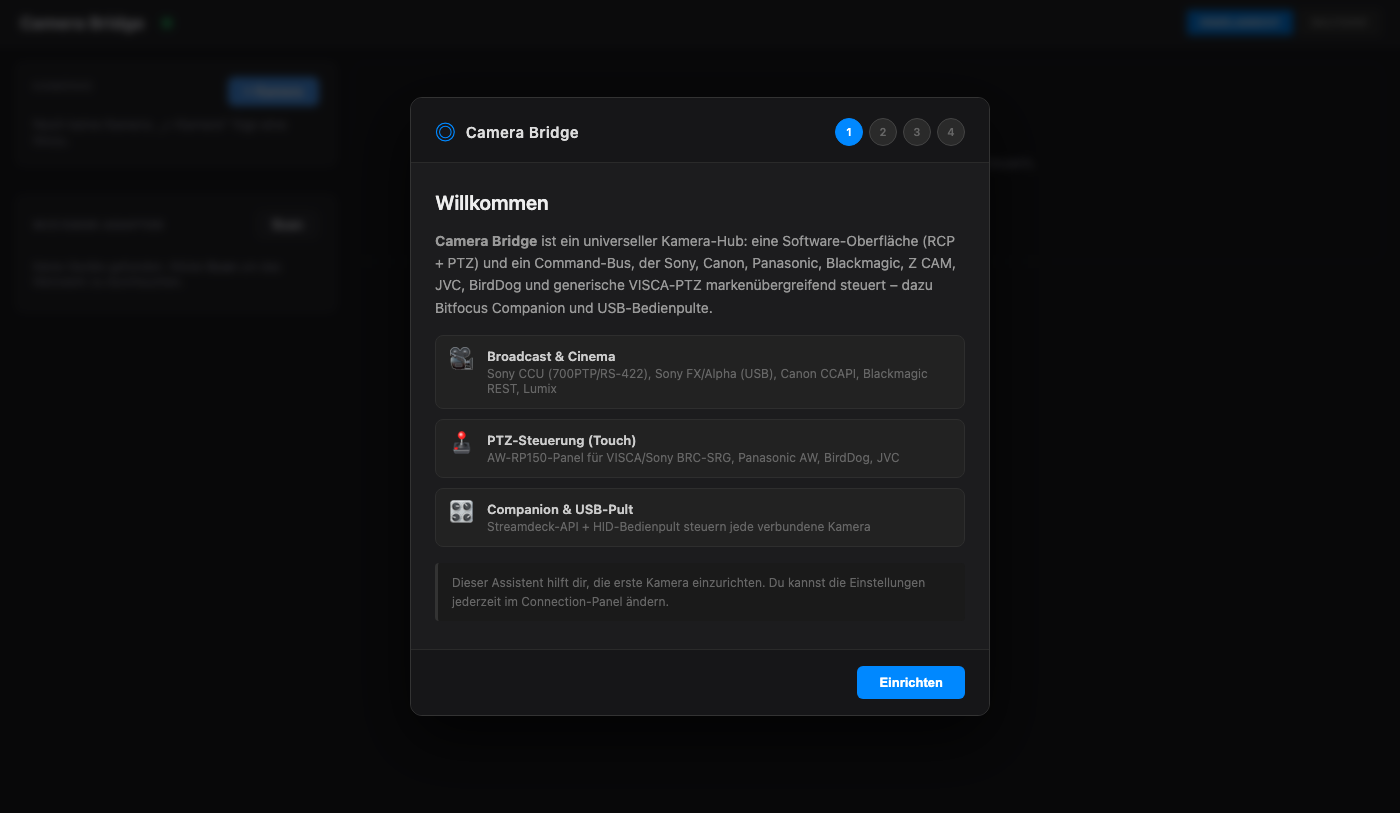Click the text starting 'AW-RP150-Panel für VISCA'
1400x813 pixels.
click(693, 458)
